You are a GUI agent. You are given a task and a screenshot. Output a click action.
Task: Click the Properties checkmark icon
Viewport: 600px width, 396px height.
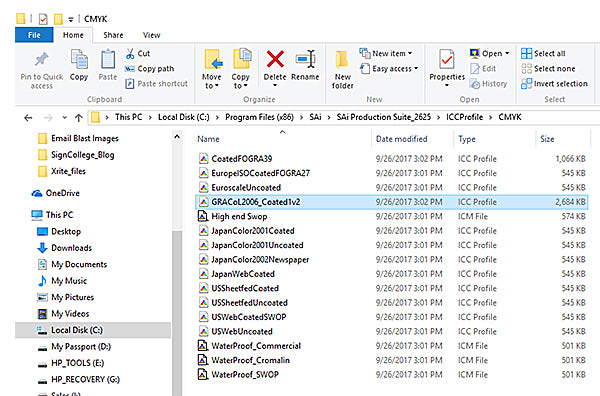[447, 60]
